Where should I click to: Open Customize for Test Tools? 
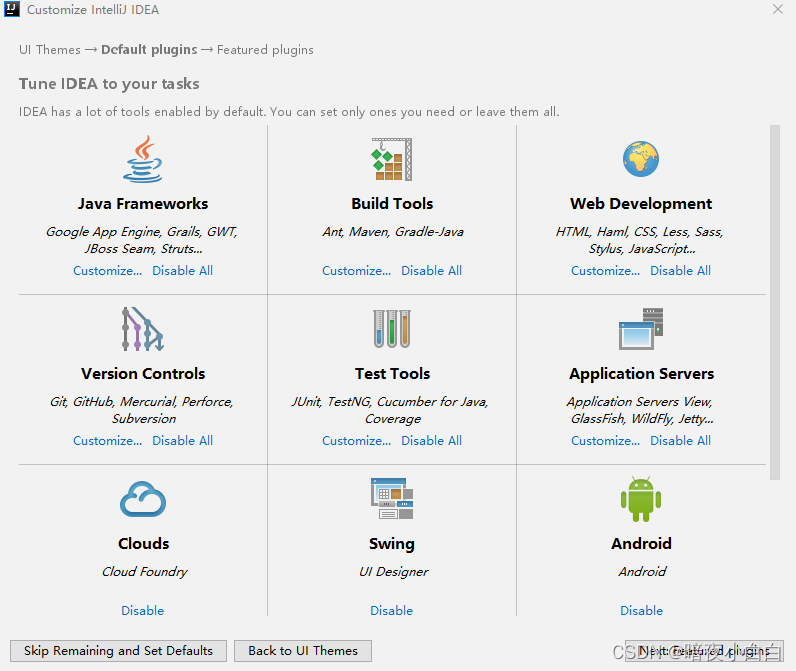(356, 441)
